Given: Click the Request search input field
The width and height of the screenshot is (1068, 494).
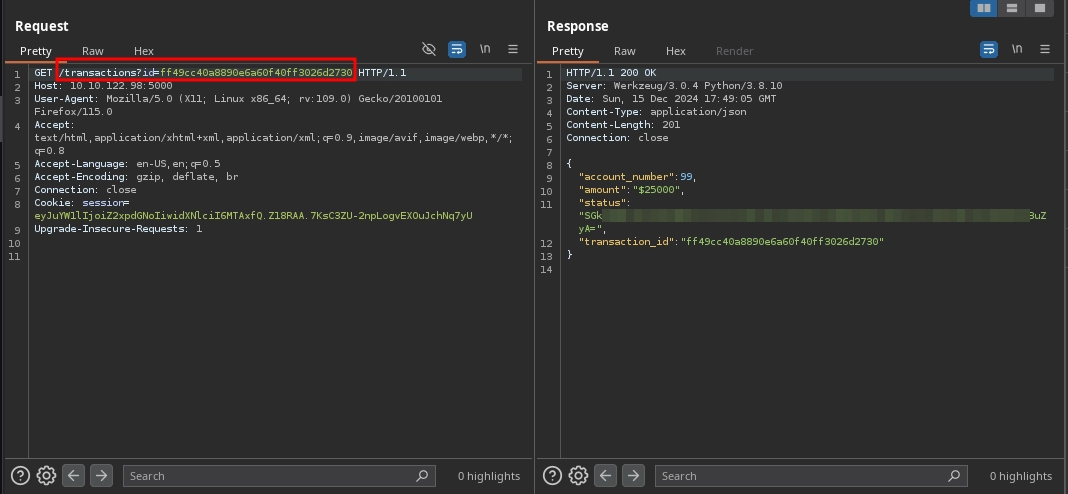Looking at the screenshot, I should (270, 476).
